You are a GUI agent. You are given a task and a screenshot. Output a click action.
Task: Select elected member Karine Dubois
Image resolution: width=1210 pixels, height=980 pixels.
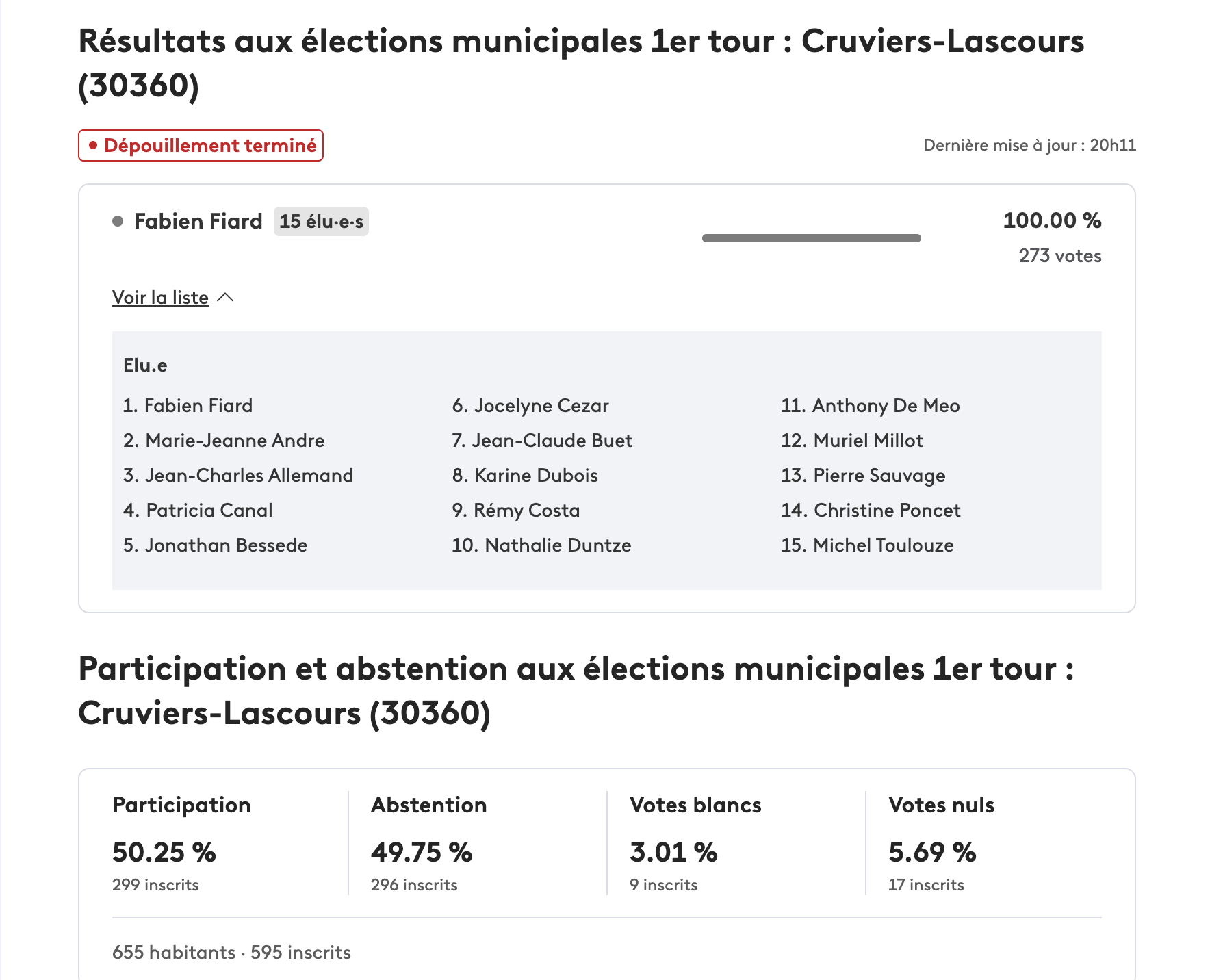[x=525, y=476]
